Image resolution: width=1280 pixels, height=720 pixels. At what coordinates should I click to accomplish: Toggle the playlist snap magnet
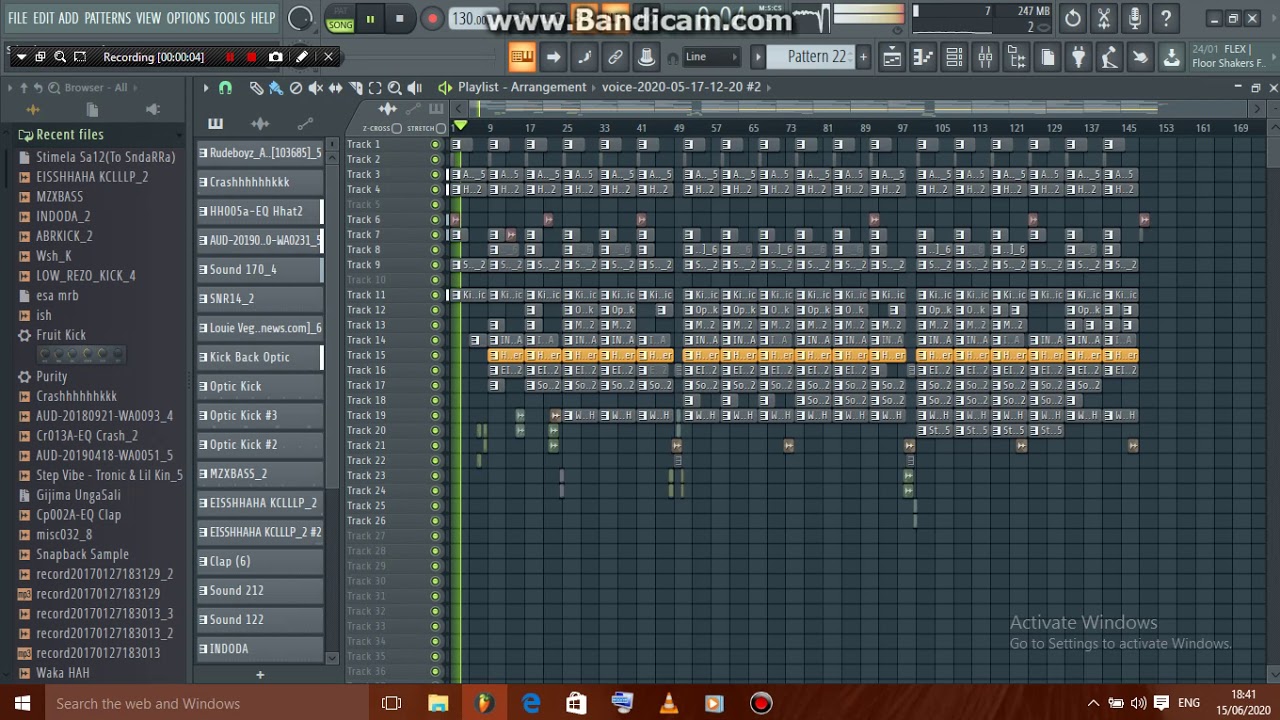225,88
